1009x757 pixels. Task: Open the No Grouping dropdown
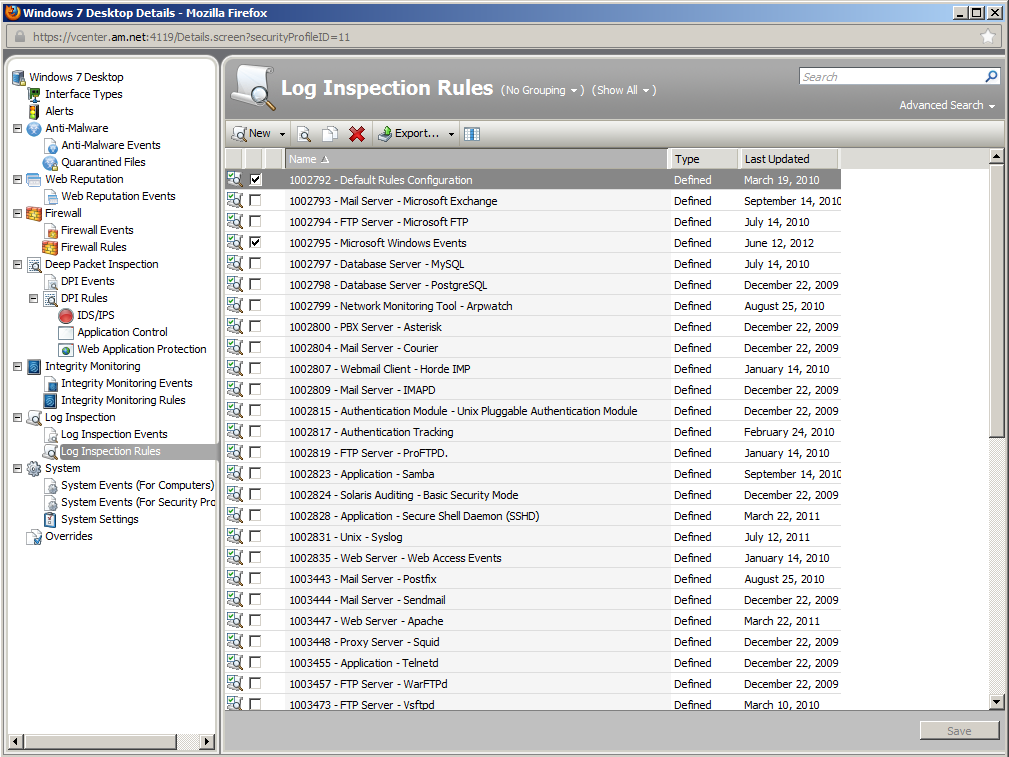coord(542,90)
